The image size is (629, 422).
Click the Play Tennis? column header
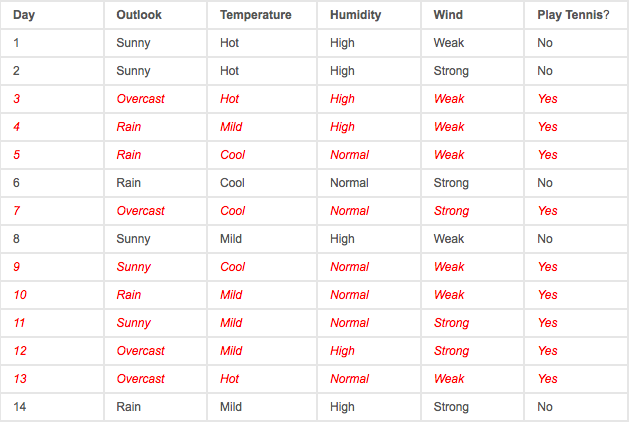click(x=576, y=15)
